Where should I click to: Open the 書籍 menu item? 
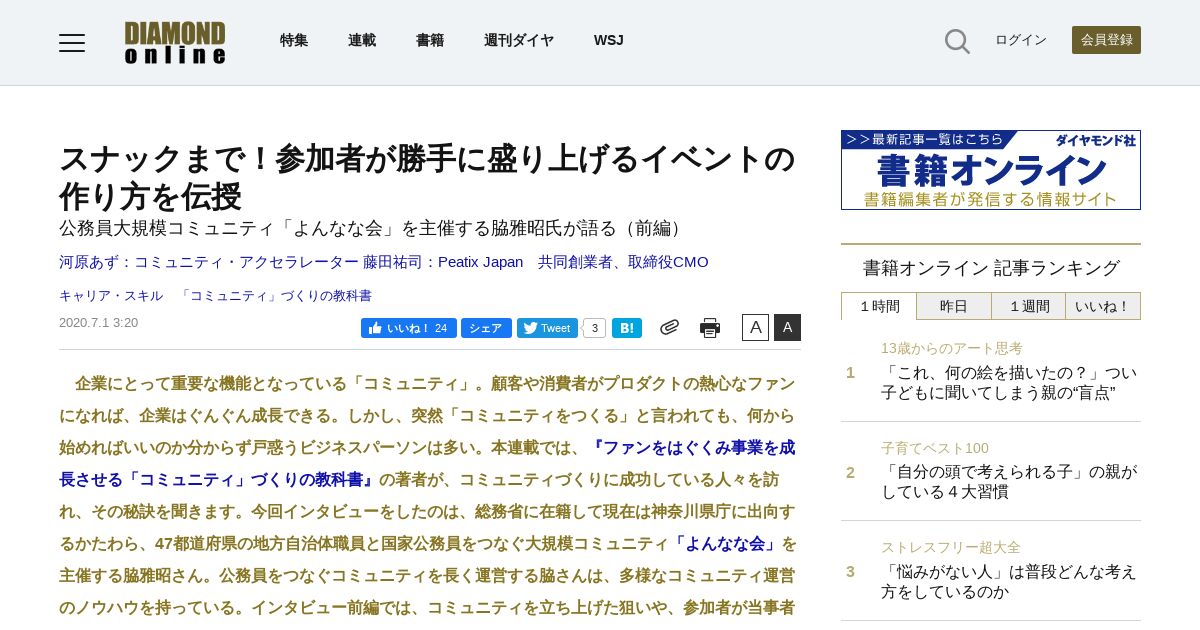(x=430, y=40)
